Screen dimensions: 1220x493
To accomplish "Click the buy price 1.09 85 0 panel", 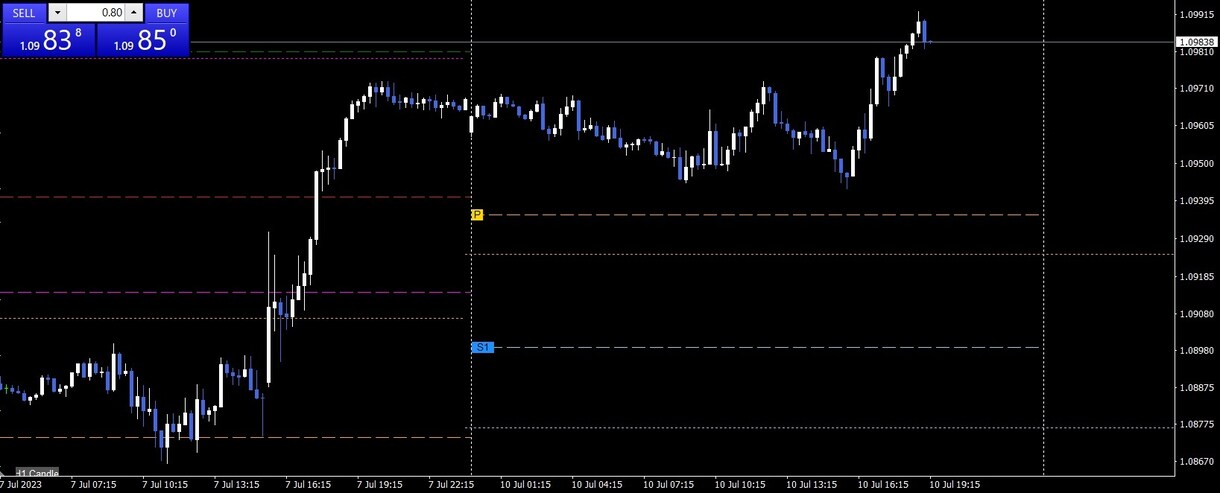I will [x=142, y=40].
